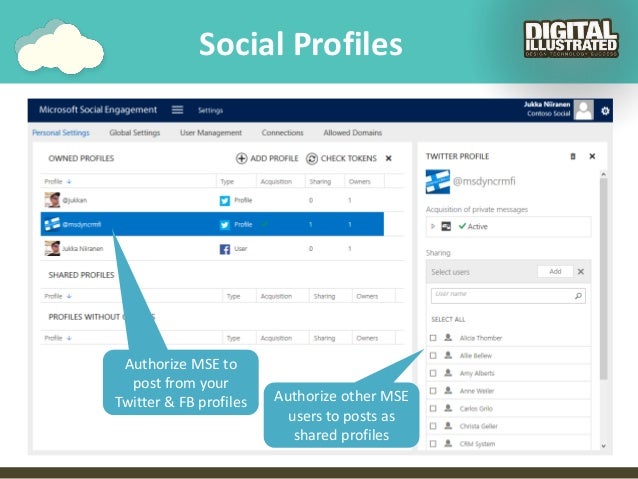Open the Global Settings tab
The height and width of the screenshot is (479, 638).
click(x=135, y=133)
